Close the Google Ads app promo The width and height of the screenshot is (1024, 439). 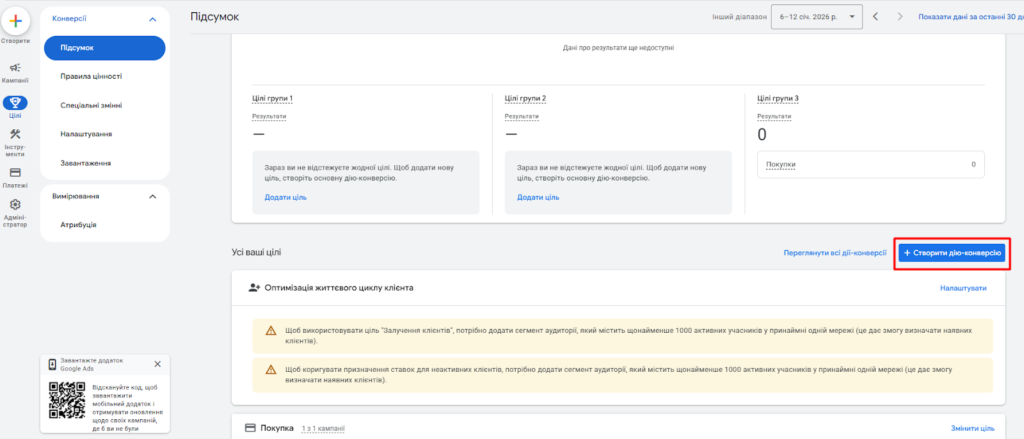click(157, 364)
